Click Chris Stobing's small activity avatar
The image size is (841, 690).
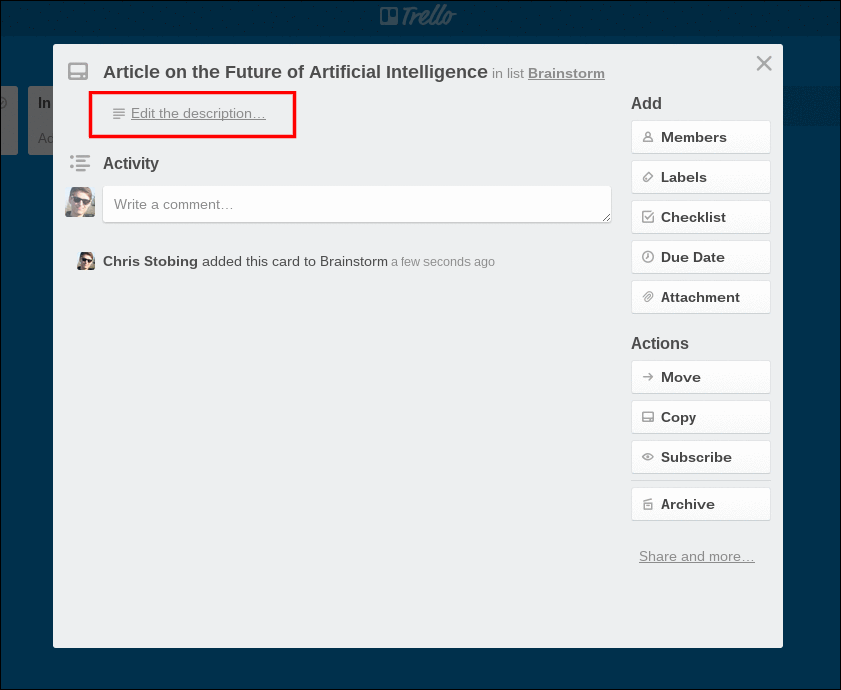point(86,262)
